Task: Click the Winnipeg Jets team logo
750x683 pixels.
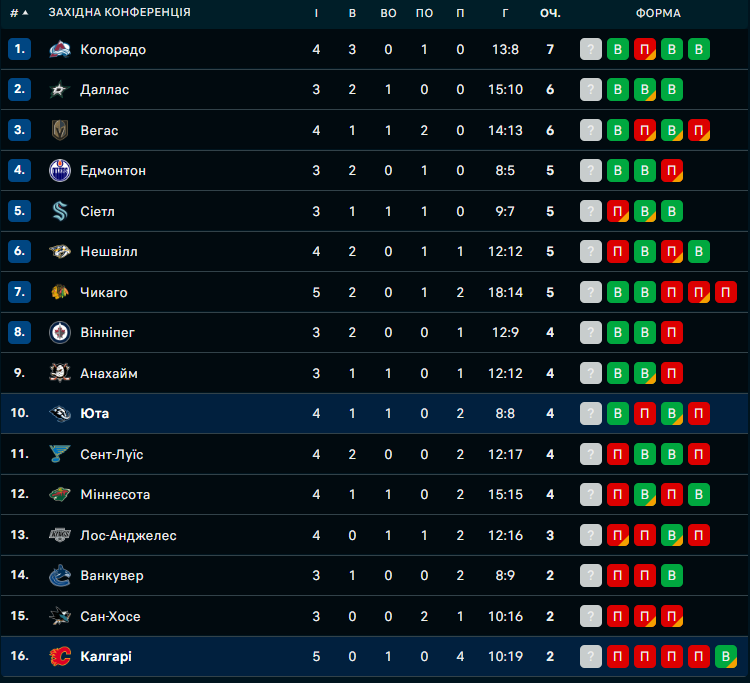Action: (60, 332)
